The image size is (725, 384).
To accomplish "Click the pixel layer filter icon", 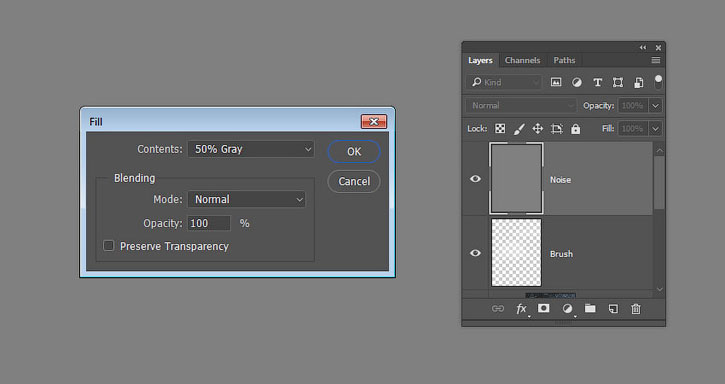I will 556,82.
